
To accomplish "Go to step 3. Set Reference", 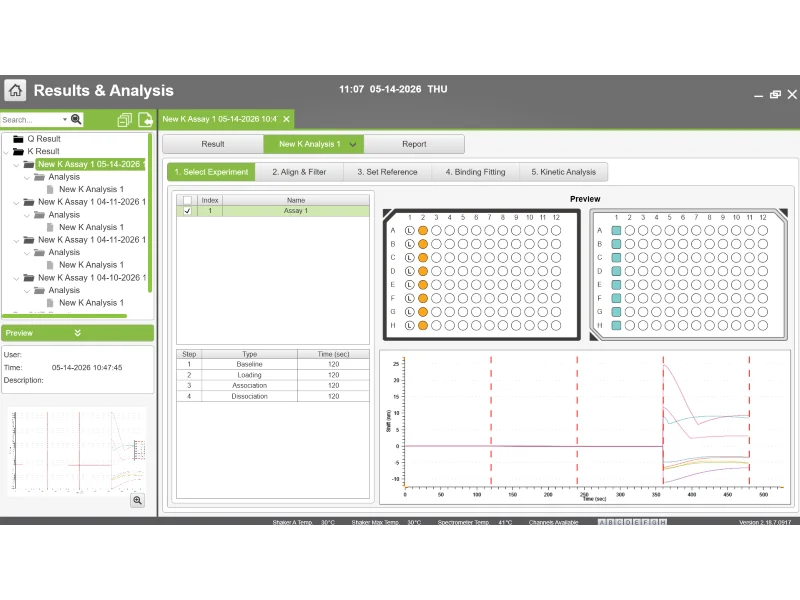I will click(387, 172).
